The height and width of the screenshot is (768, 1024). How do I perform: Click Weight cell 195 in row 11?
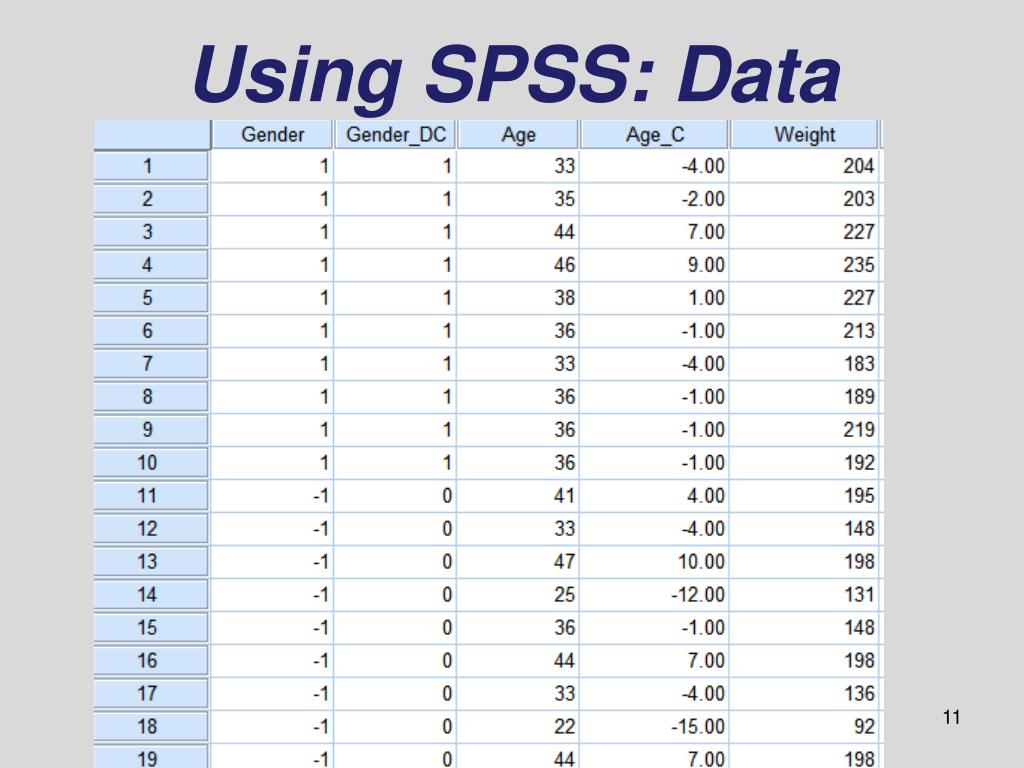click(804, 496)
